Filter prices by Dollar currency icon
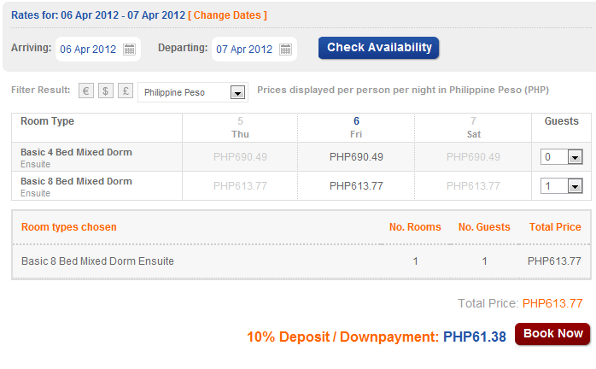 tap(106, 91)
